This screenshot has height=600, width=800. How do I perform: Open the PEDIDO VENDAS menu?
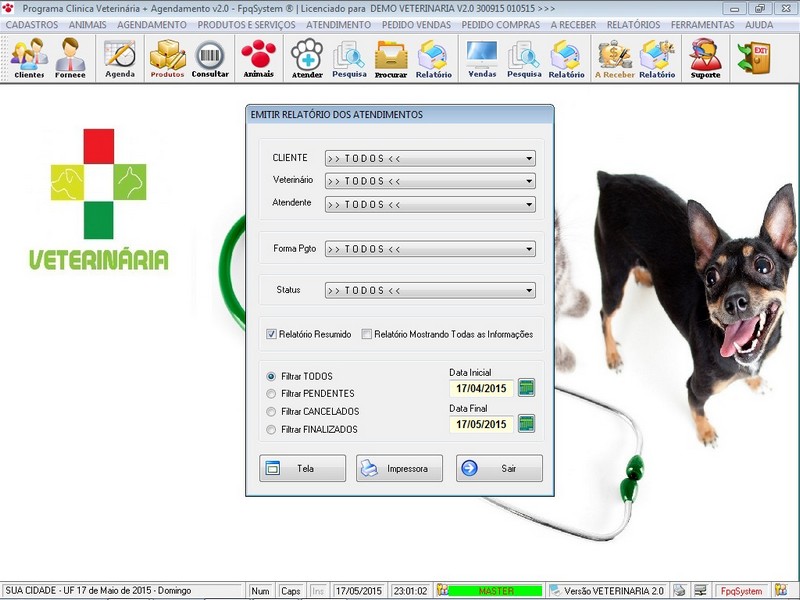click(416, 24)
